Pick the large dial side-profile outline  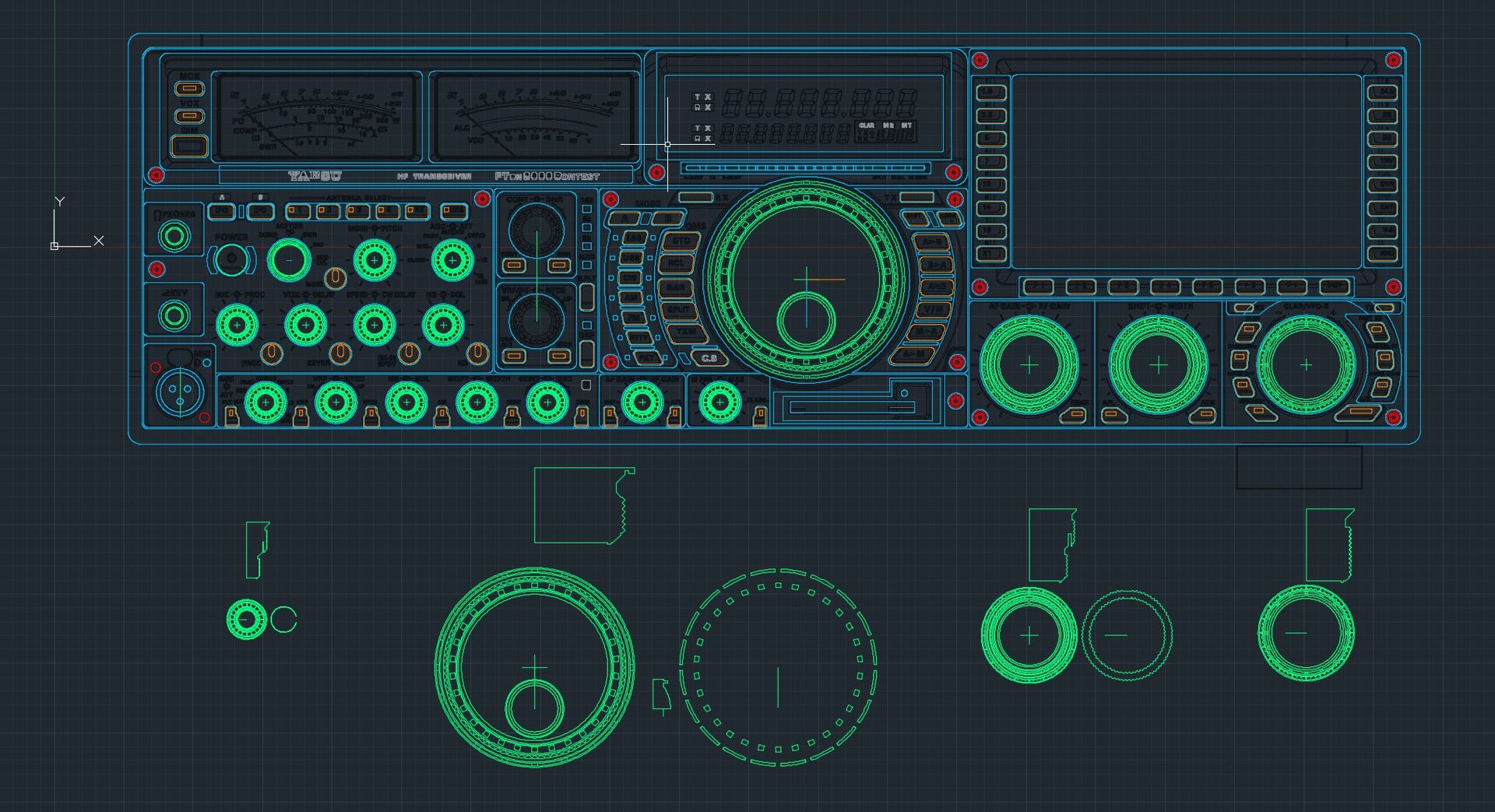tap(584, 506)
